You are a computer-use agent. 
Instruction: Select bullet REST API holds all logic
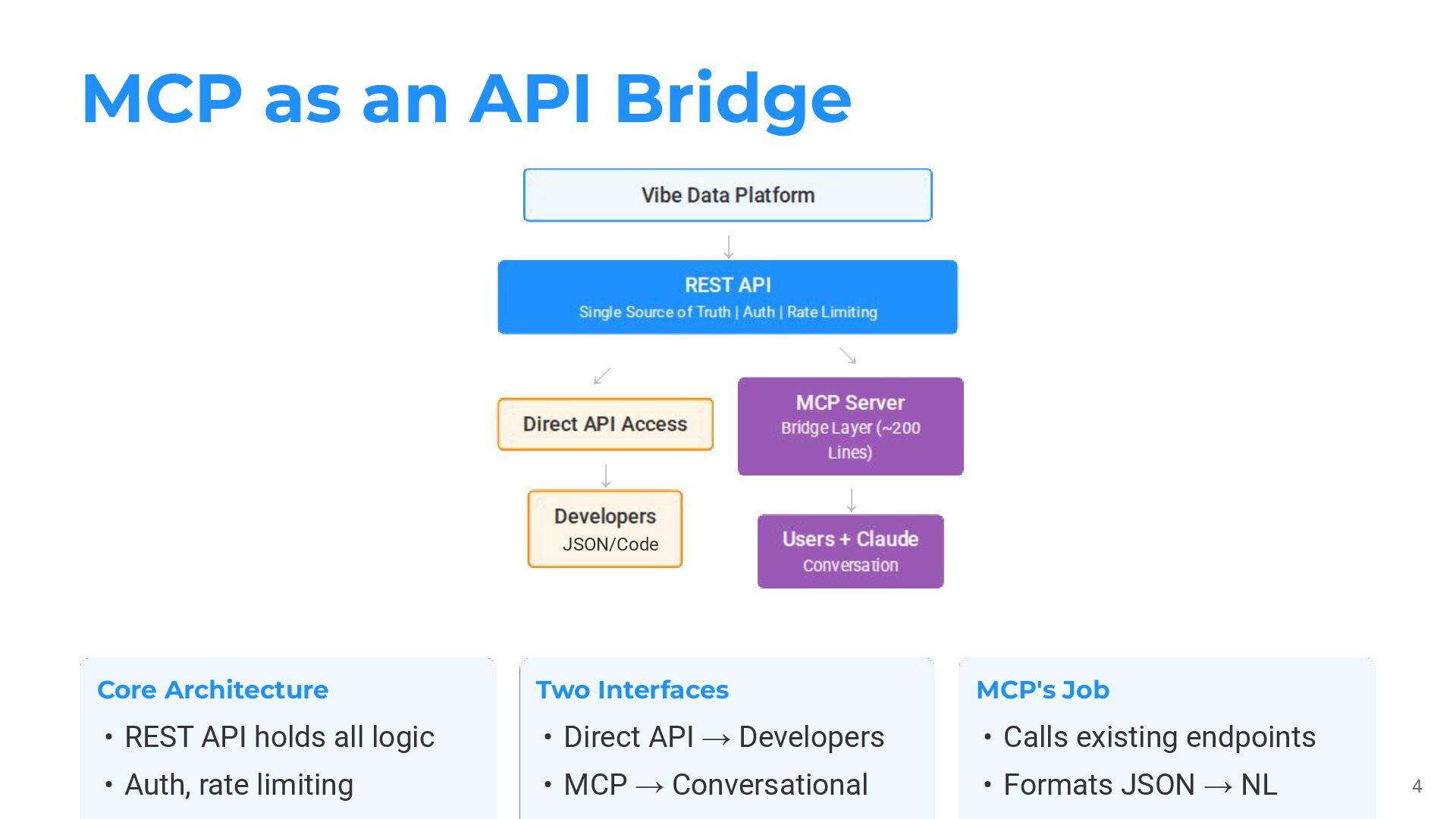[x=279, y=737]
